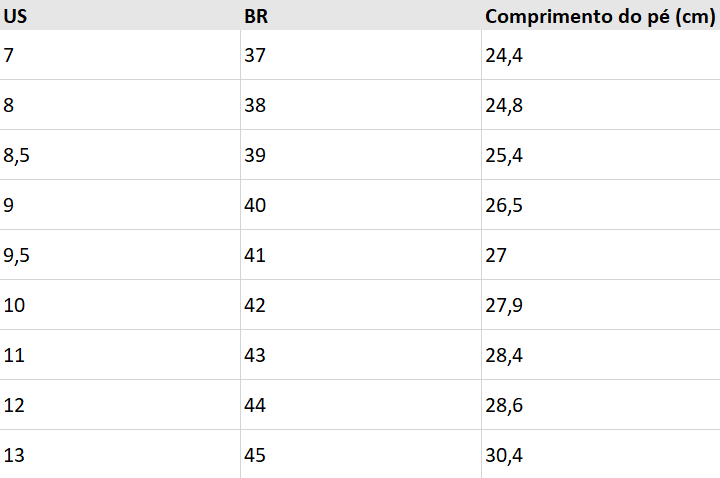Select the 26,5 foot length cell

(504, 205)
